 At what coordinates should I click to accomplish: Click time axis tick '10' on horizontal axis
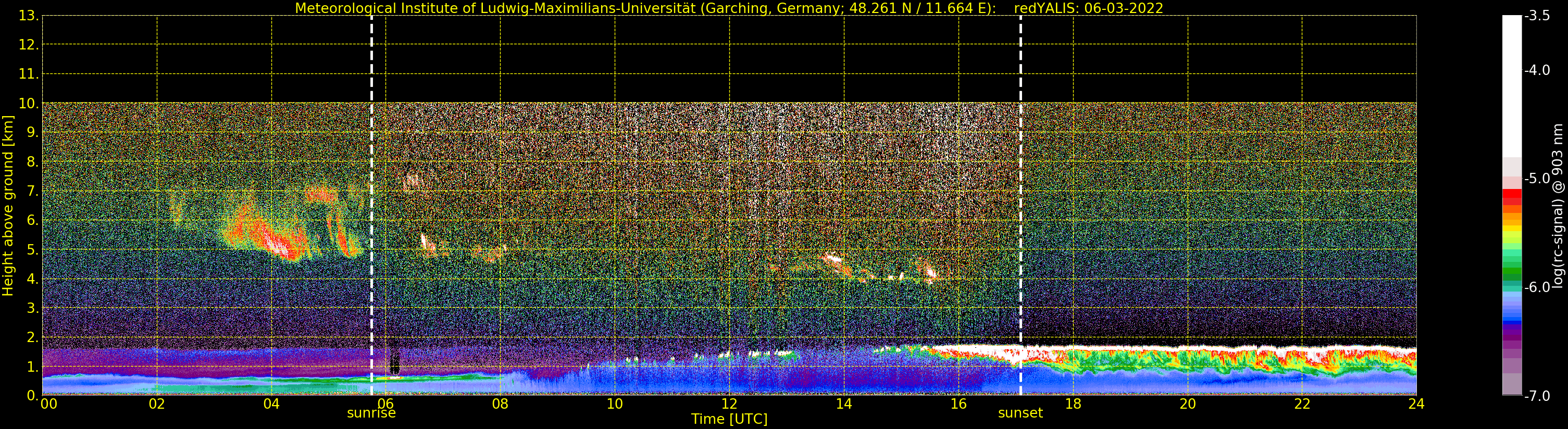click(x=615, y=404)
